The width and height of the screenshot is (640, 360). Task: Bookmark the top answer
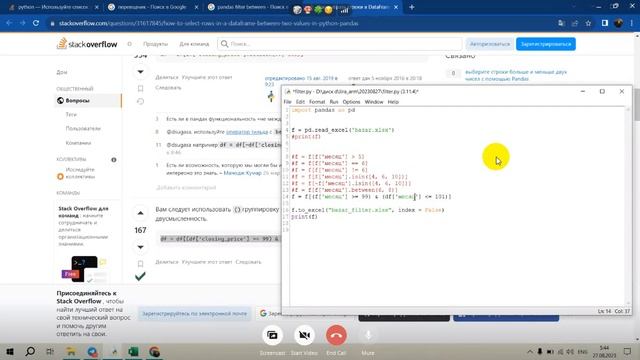140,88
